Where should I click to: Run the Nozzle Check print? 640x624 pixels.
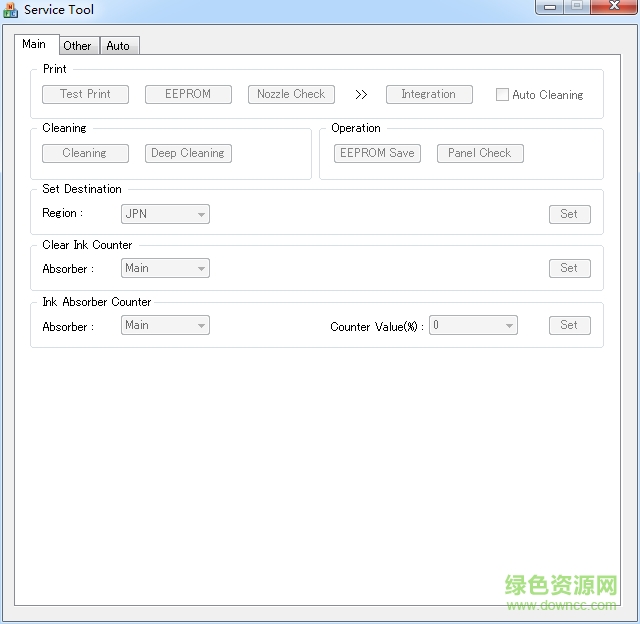(x=291, y=94)
